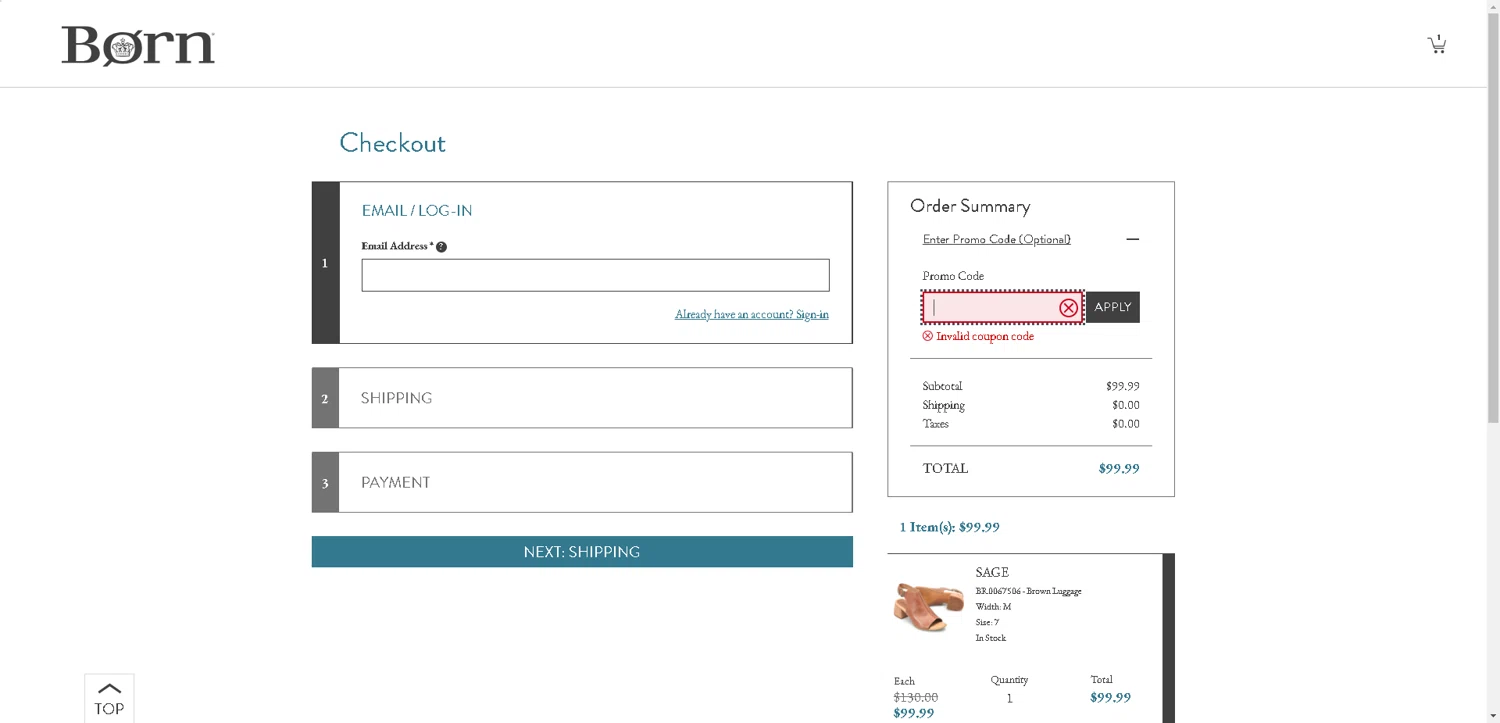
Task: Select the Email / Log-in step heading
Action: 417,211
